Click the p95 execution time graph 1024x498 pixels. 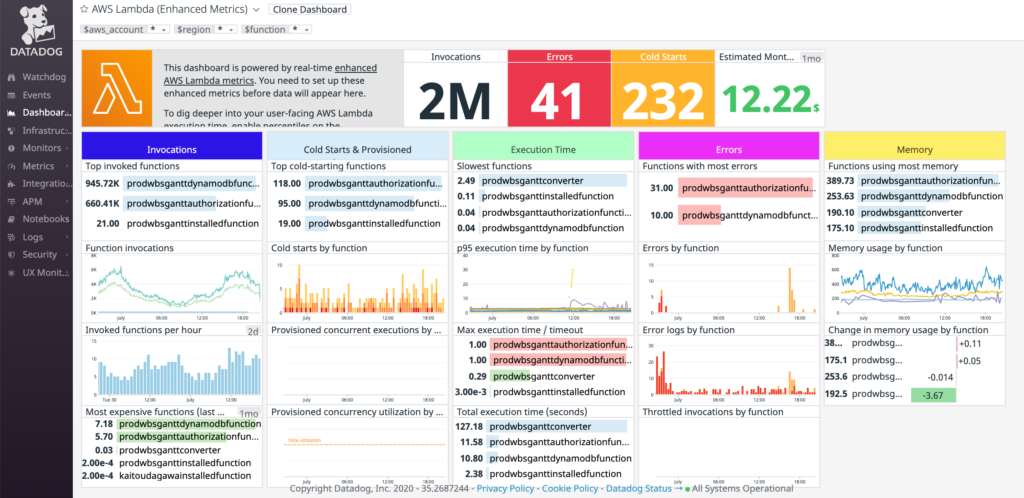click(x=543, y=287)
